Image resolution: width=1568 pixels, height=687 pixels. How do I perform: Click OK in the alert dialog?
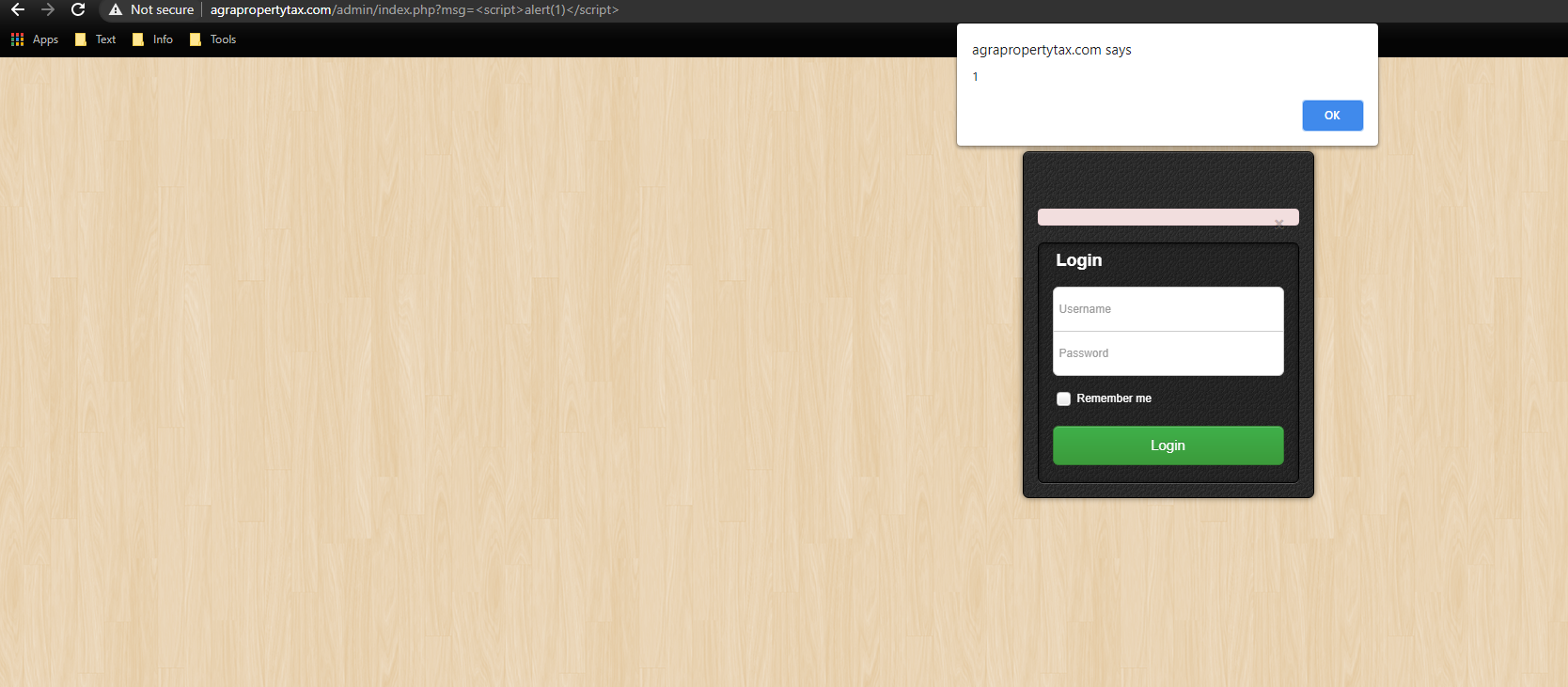point(1332,116)
